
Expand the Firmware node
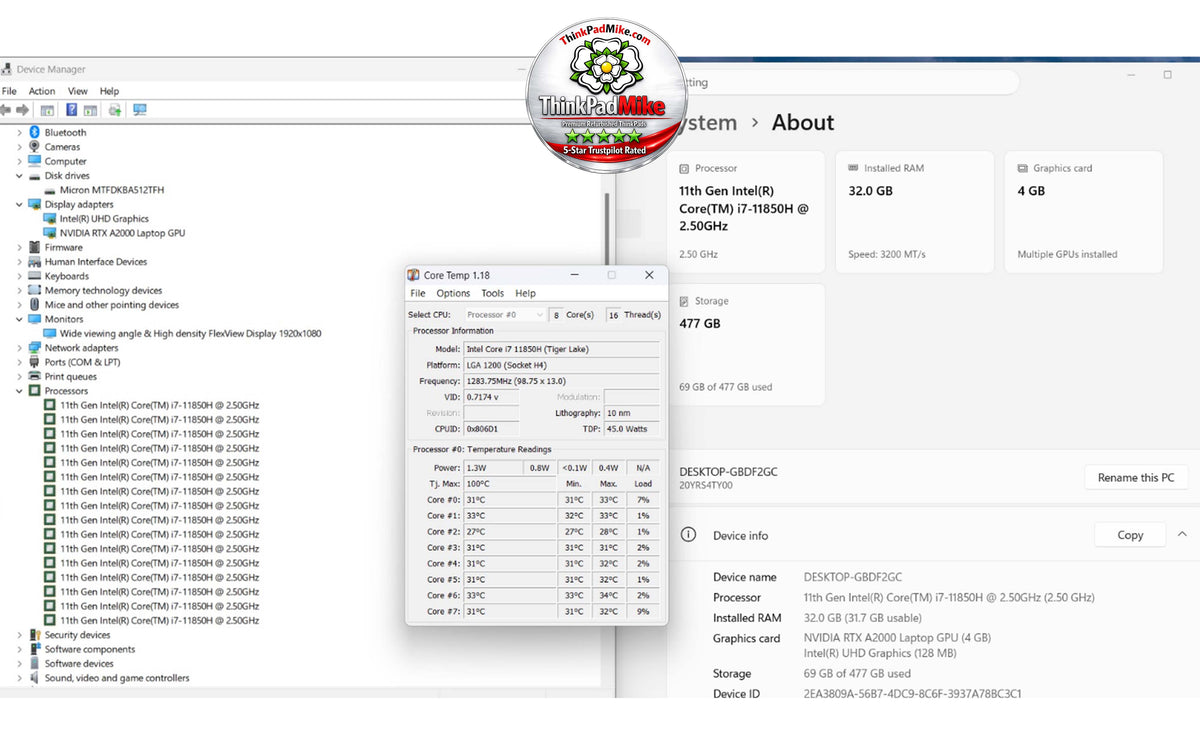(19, 247)
